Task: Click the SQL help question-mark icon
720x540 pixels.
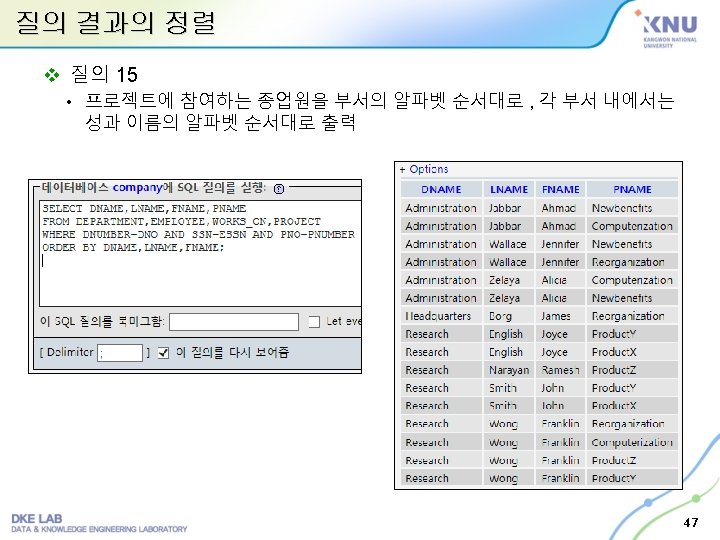Action: tap(279, 189)
